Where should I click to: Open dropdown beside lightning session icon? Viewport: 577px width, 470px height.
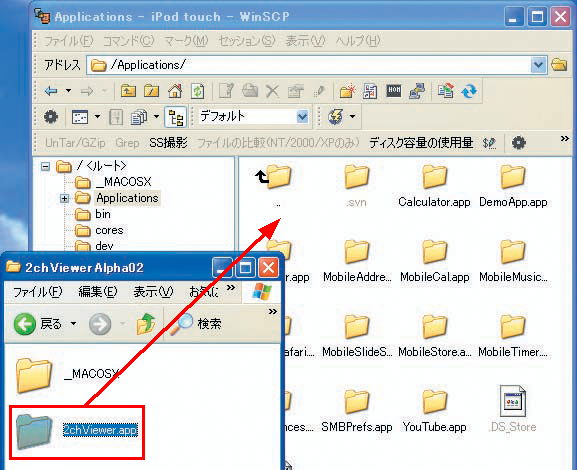(352, 117)
